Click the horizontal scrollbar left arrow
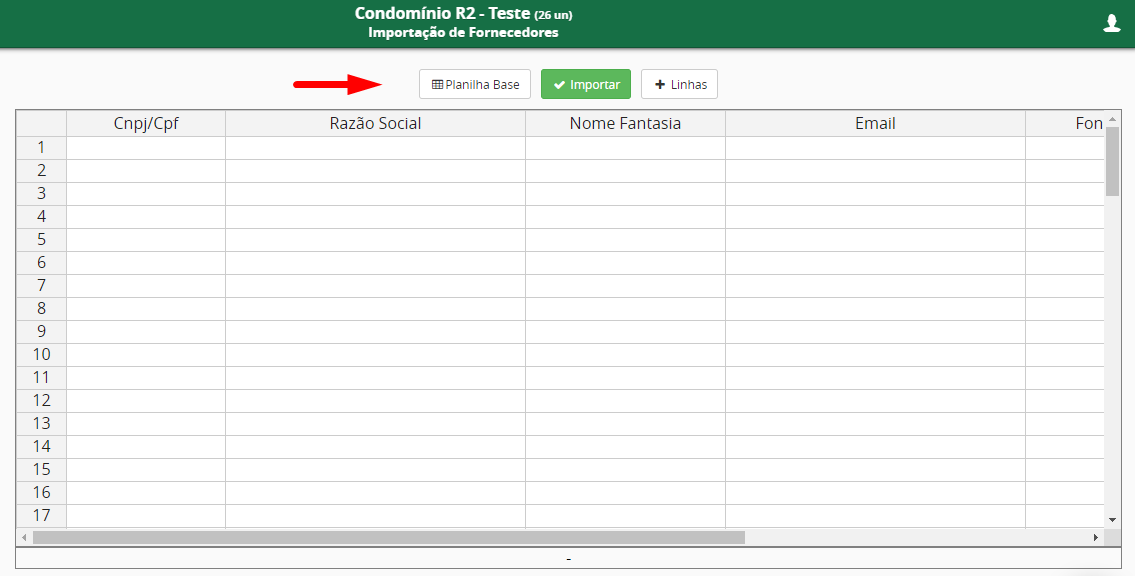The width and height of the screenshot is (1135, 576). tap(25, 538)
